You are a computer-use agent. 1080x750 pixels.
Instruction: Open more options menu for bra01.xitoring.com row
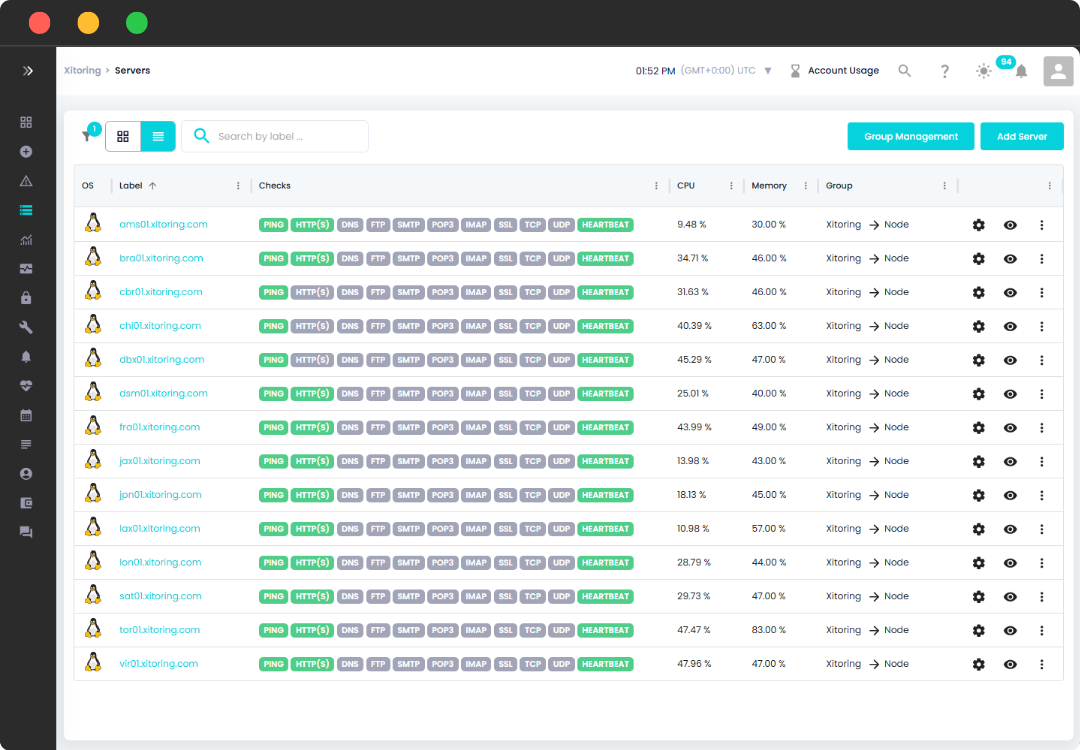(x=1041, y=259)
